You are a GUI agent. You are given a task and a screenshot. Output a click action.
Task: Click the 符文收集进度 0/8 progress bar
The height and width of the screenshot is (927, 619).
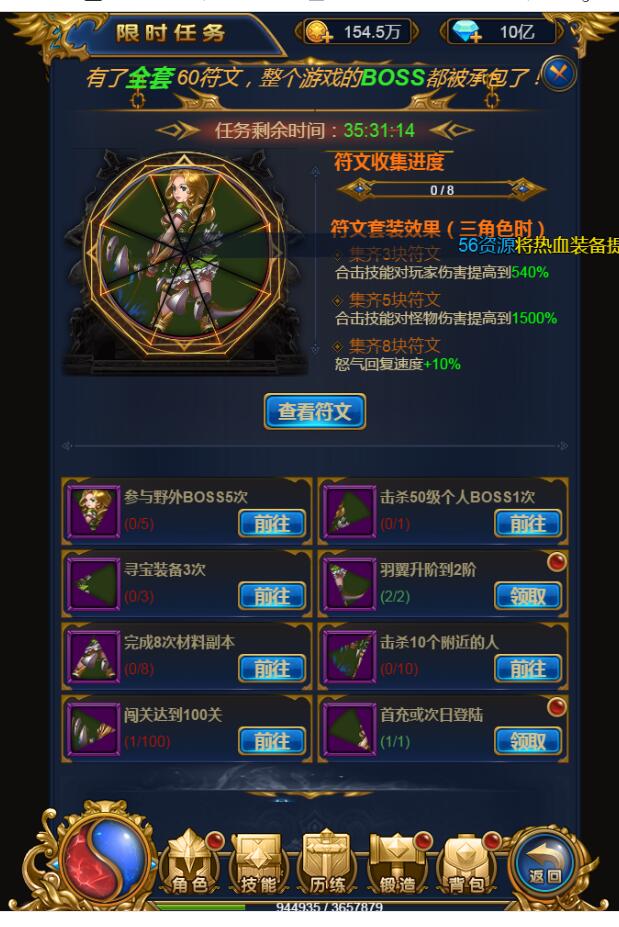[441, 190]
